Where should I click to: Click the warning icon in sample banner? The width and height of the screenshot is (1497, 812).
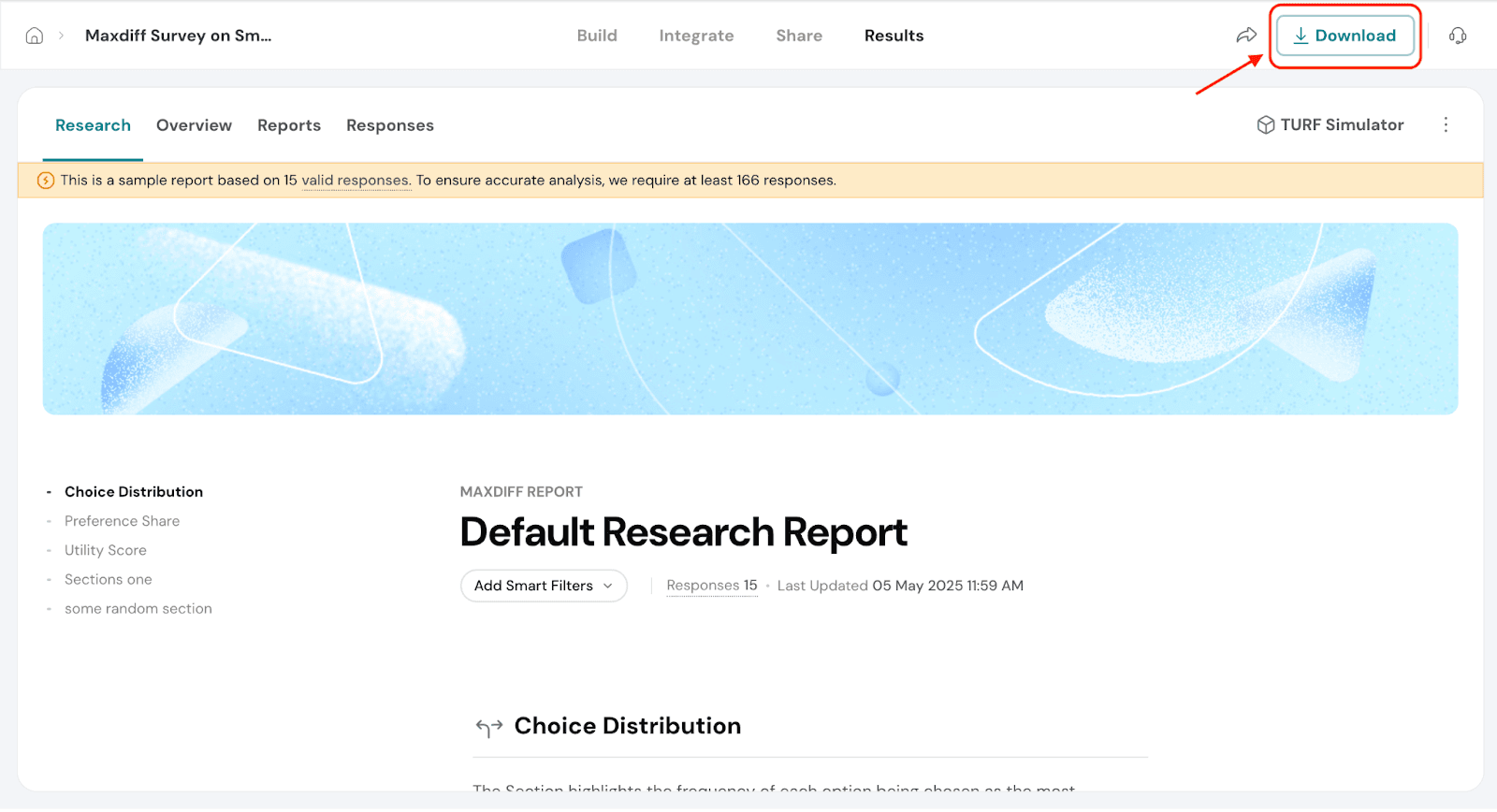[45, 181]
